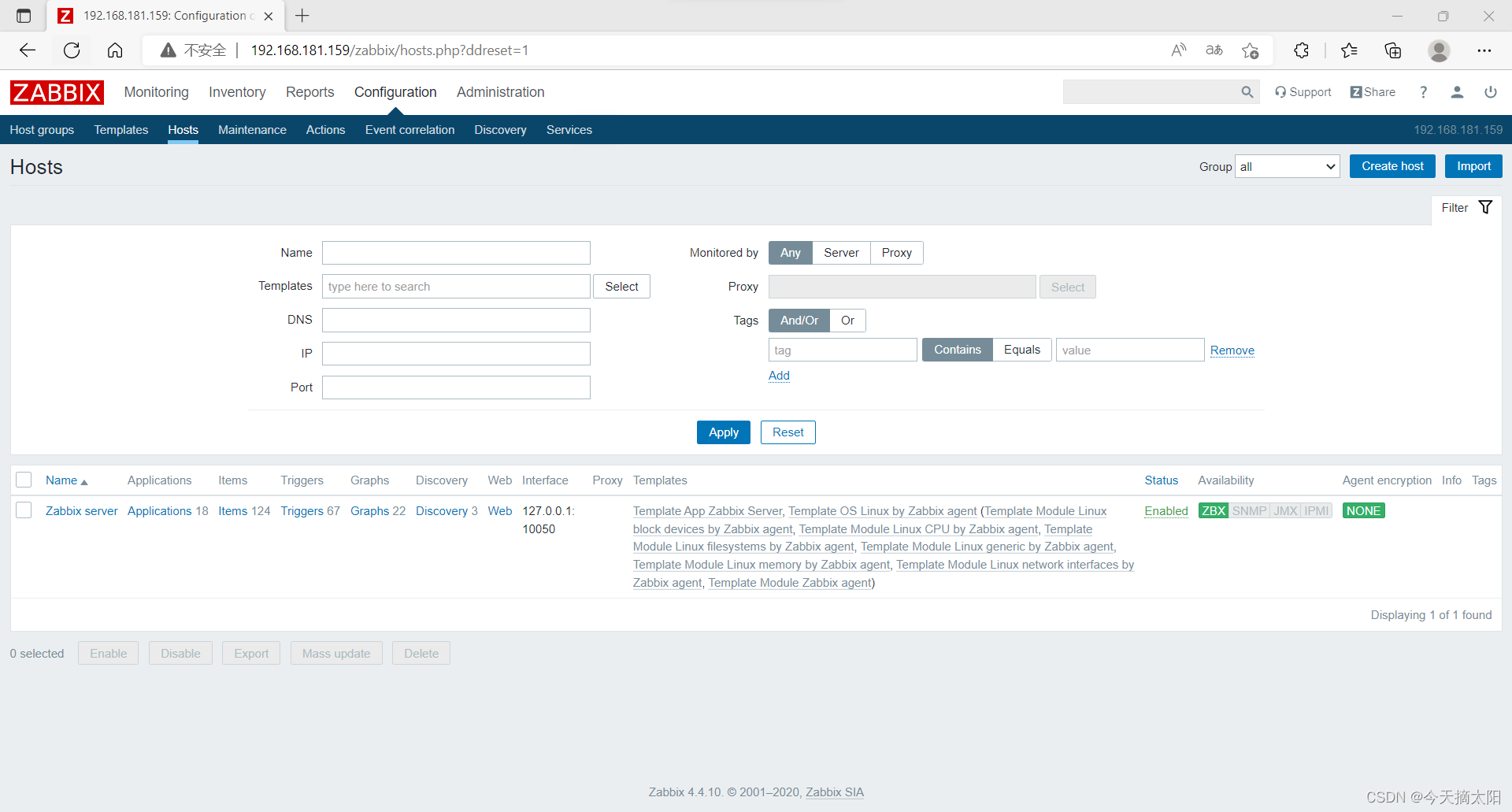Go to Event correlation submenu
1512x812 pixels.
pos(409,130)
